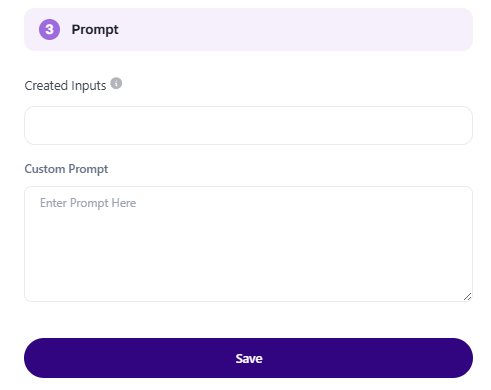Click the blank lower area of the Custom Prompt box
The height and width of the screenshot is (390, 491).
(248, 263)
